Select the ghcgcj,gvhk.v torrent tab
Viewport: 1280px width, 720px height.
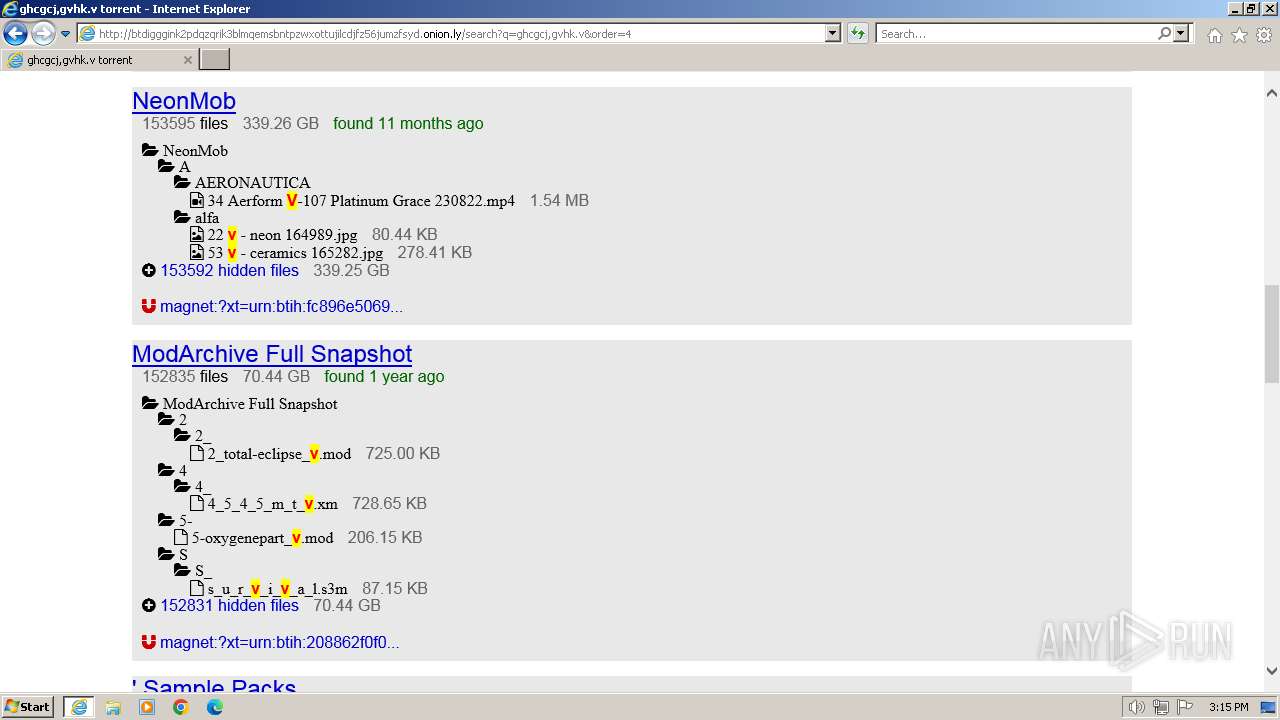[x=98, y=60]
